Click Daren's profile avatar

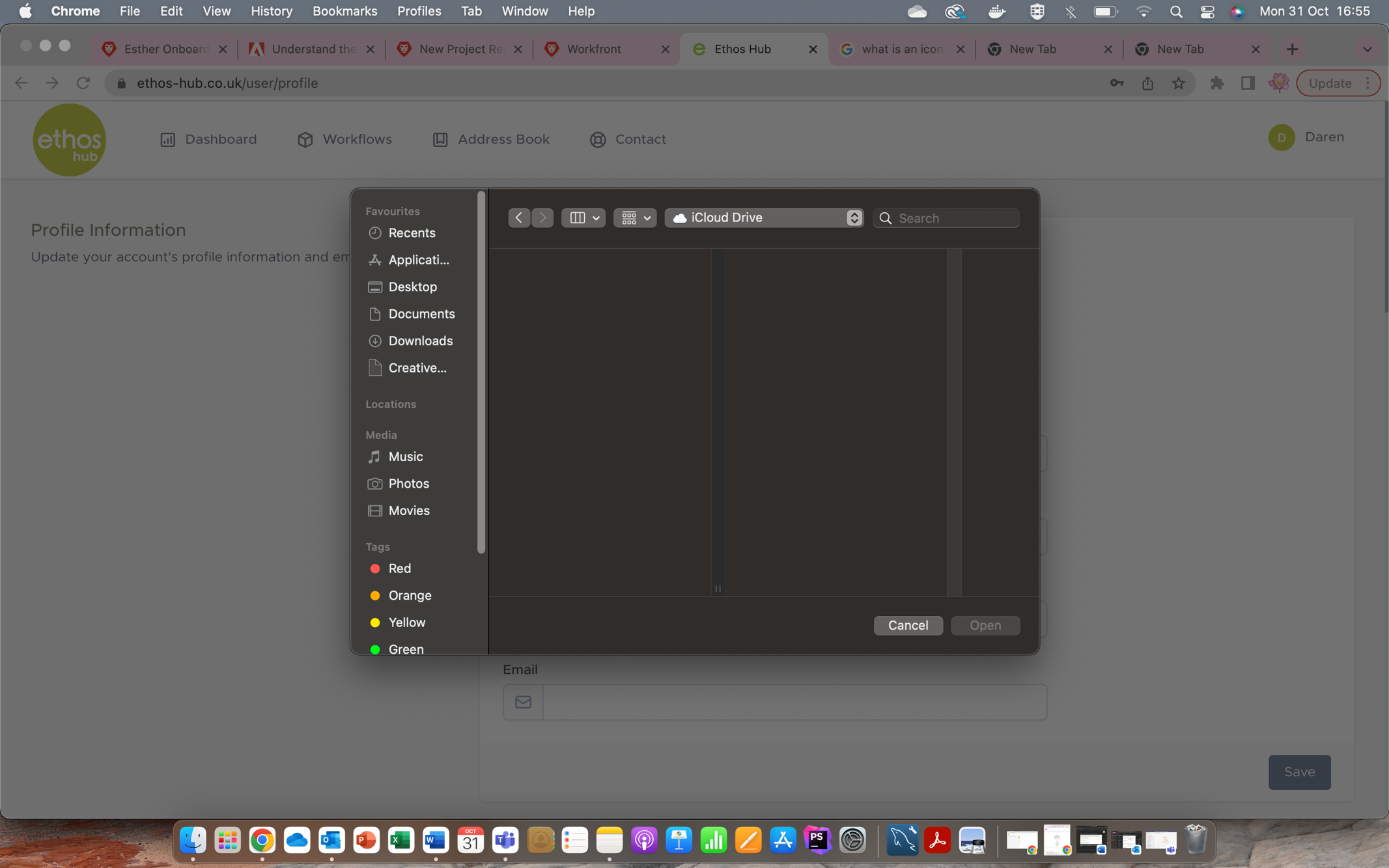1282,137
